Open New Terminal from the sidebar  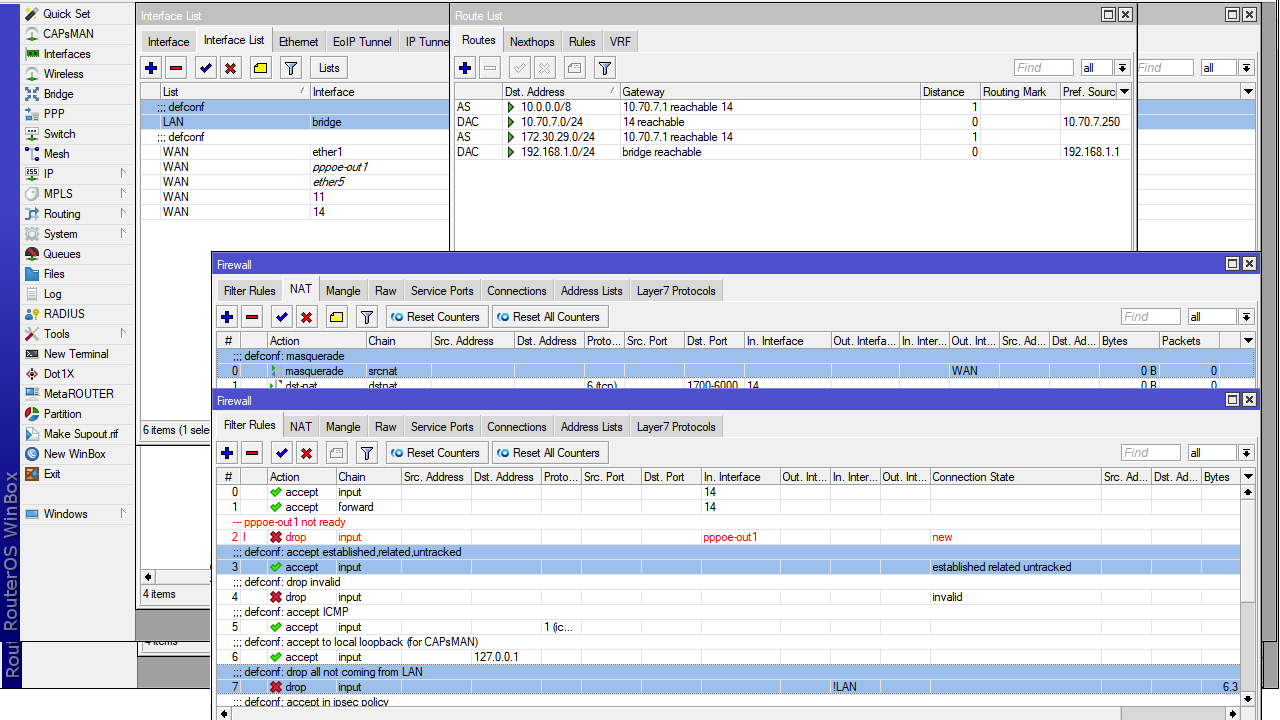tap(76, 354)
